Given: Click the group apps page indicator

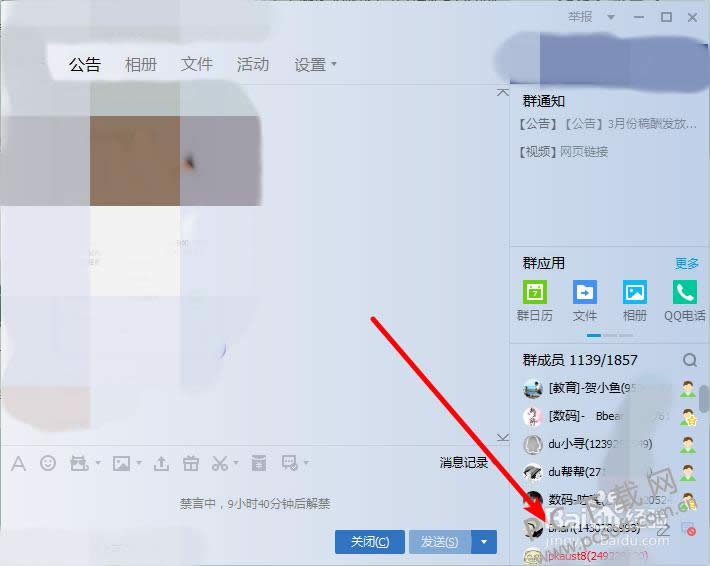Looking at the screenshot, I should point(609,336).
